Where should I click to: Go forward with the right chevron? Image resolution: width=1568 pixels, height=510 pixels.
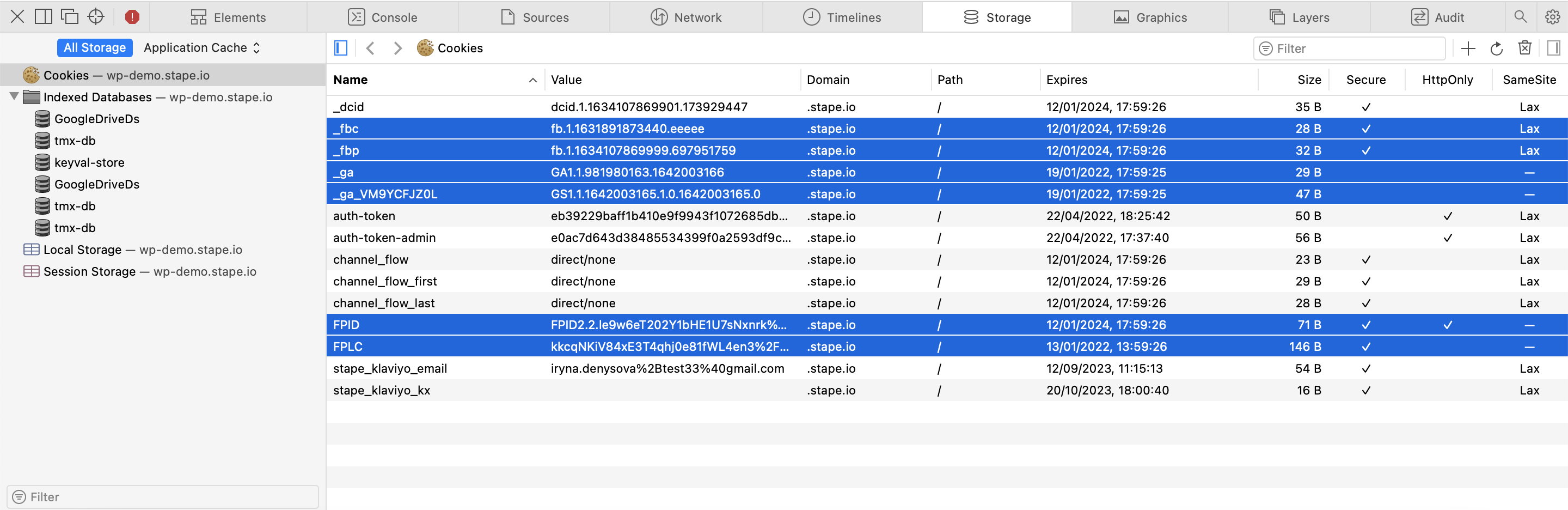coord(397,47)
